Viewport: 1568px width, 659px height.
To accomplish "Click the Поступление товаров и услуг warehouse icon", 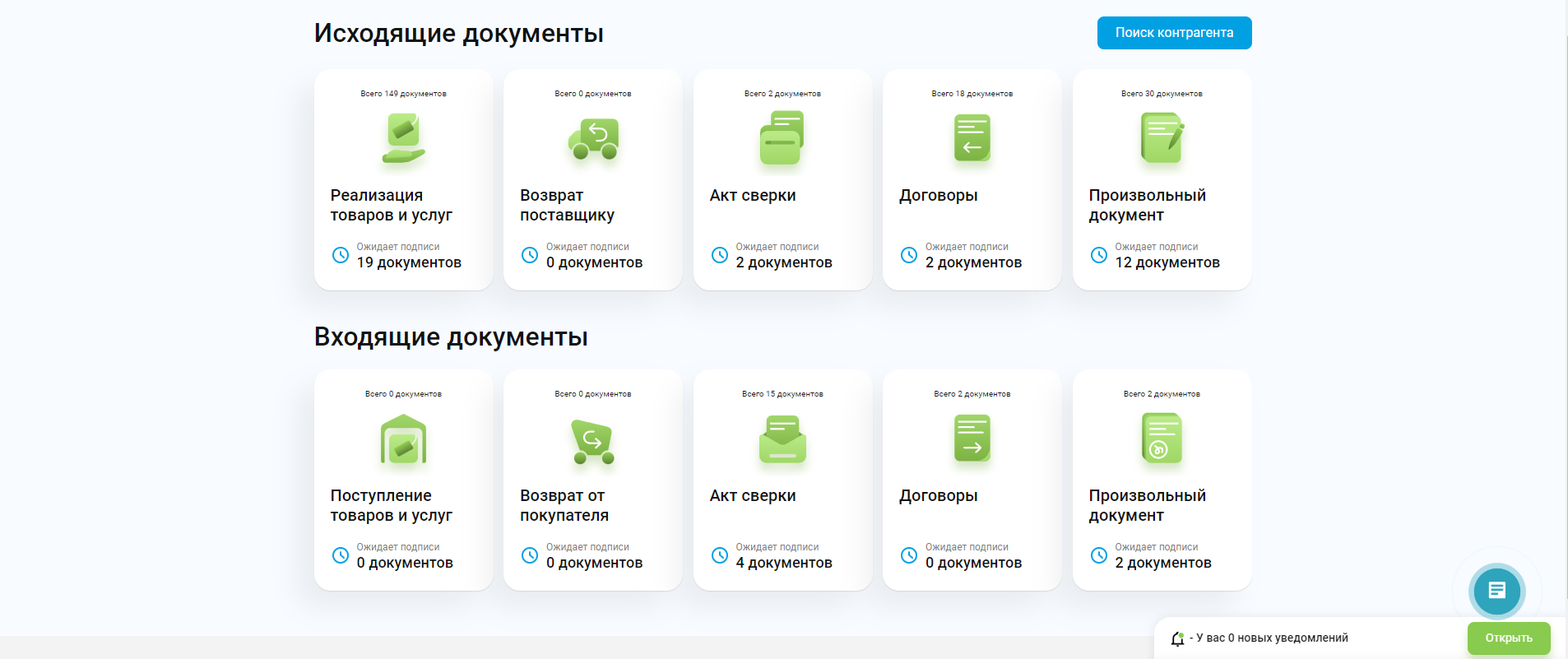I will [403, 439].
